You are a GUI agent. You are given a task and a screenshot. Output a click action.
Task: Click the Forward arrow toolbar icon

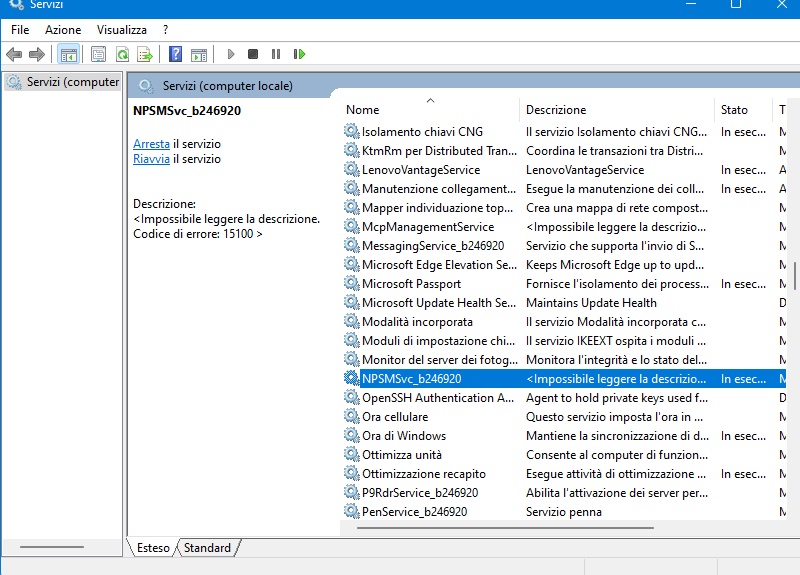37,54
